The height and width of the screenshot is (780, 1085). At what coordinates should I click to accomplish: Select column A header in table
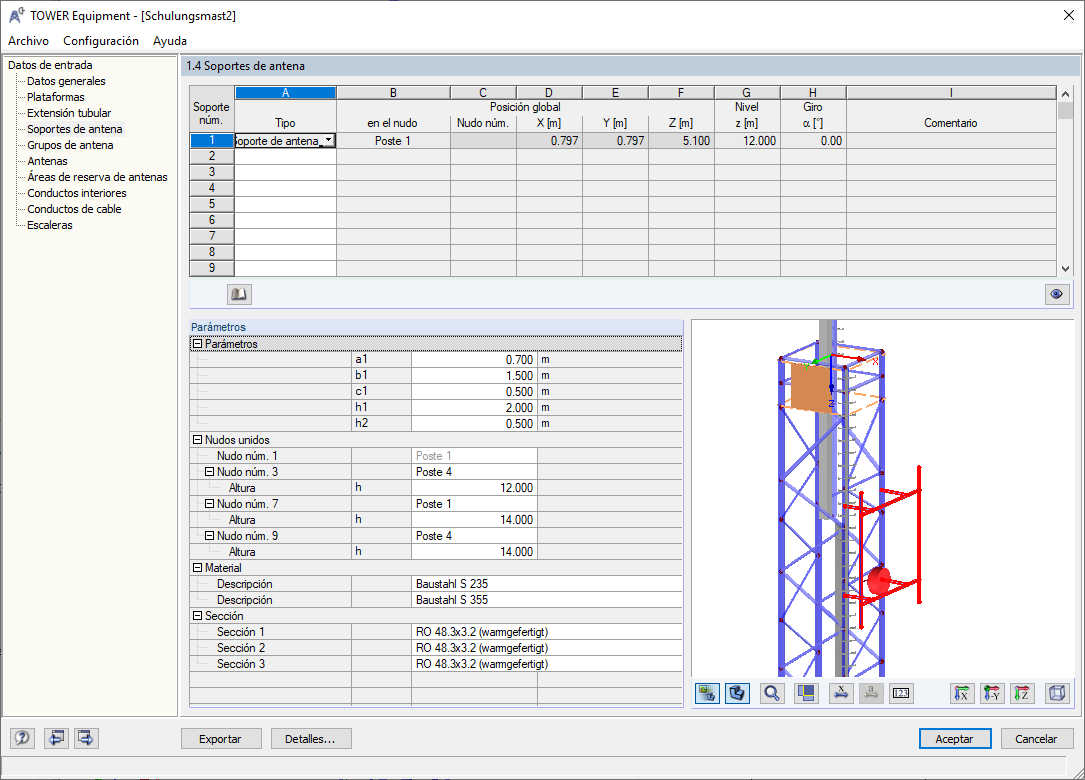[285, 93]
